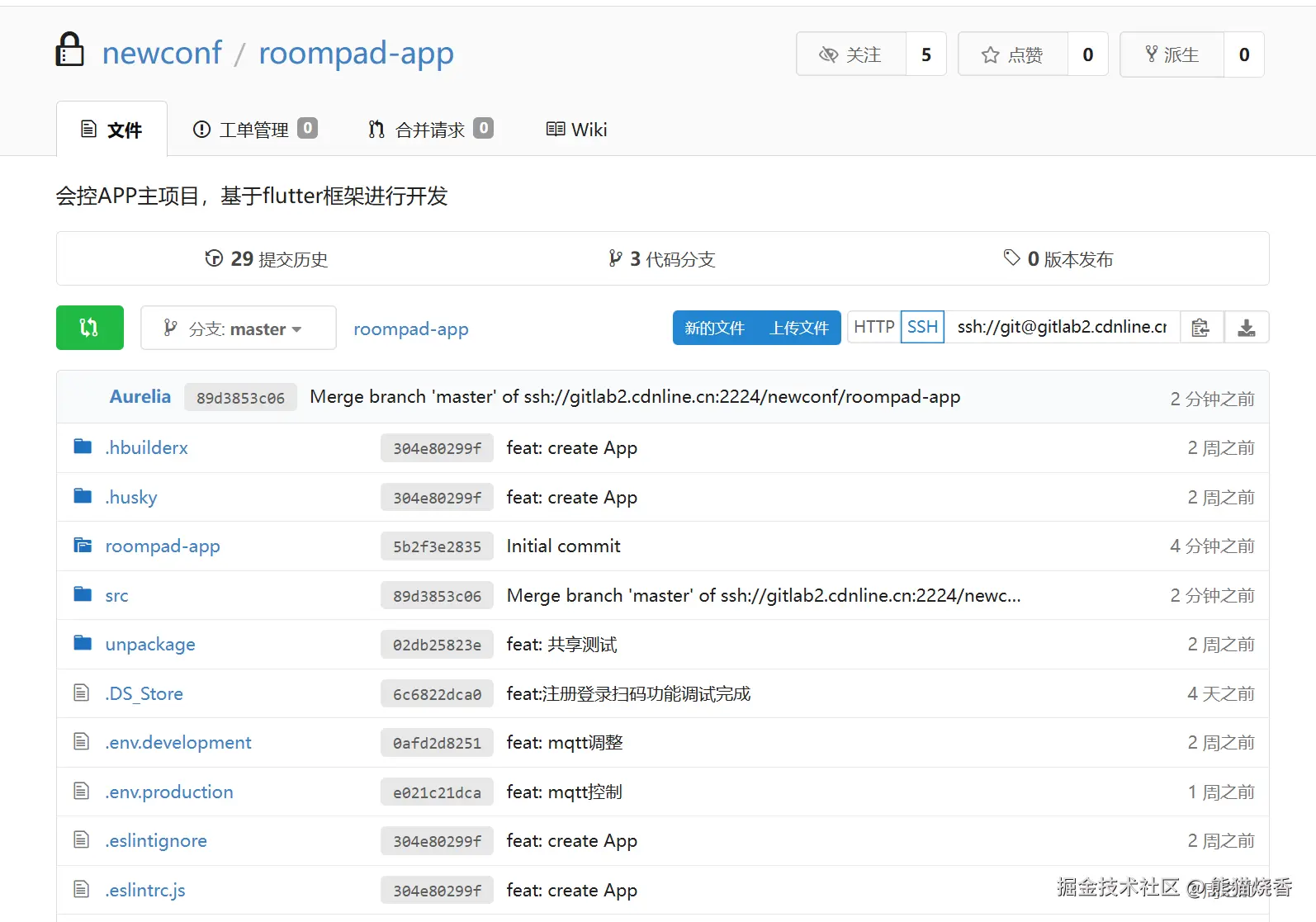
Task: Open the .husky folder
Action: (x=131, y=497)
